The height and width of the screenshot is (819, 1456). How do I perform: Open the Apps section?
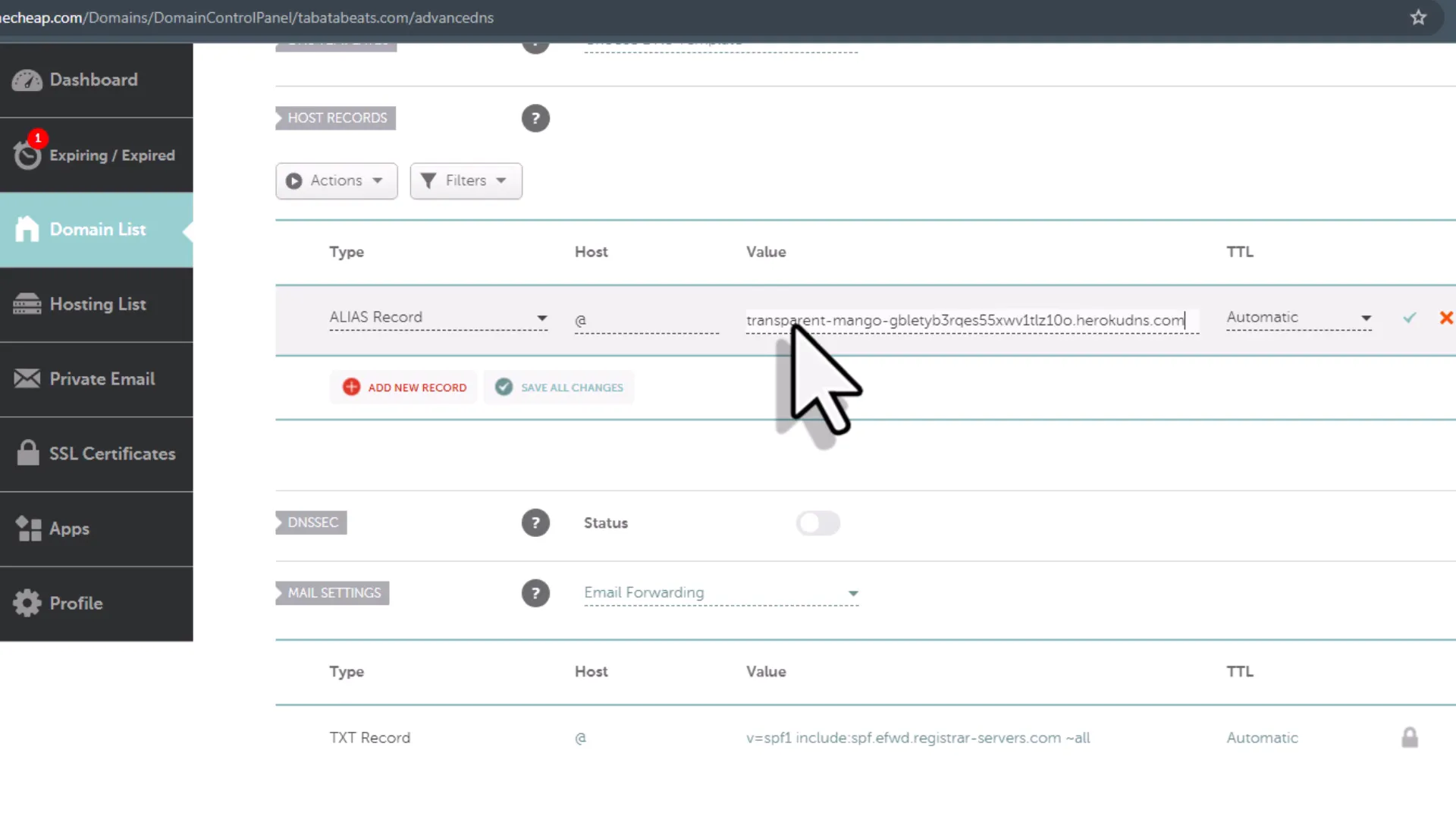(x=69, y=529)
